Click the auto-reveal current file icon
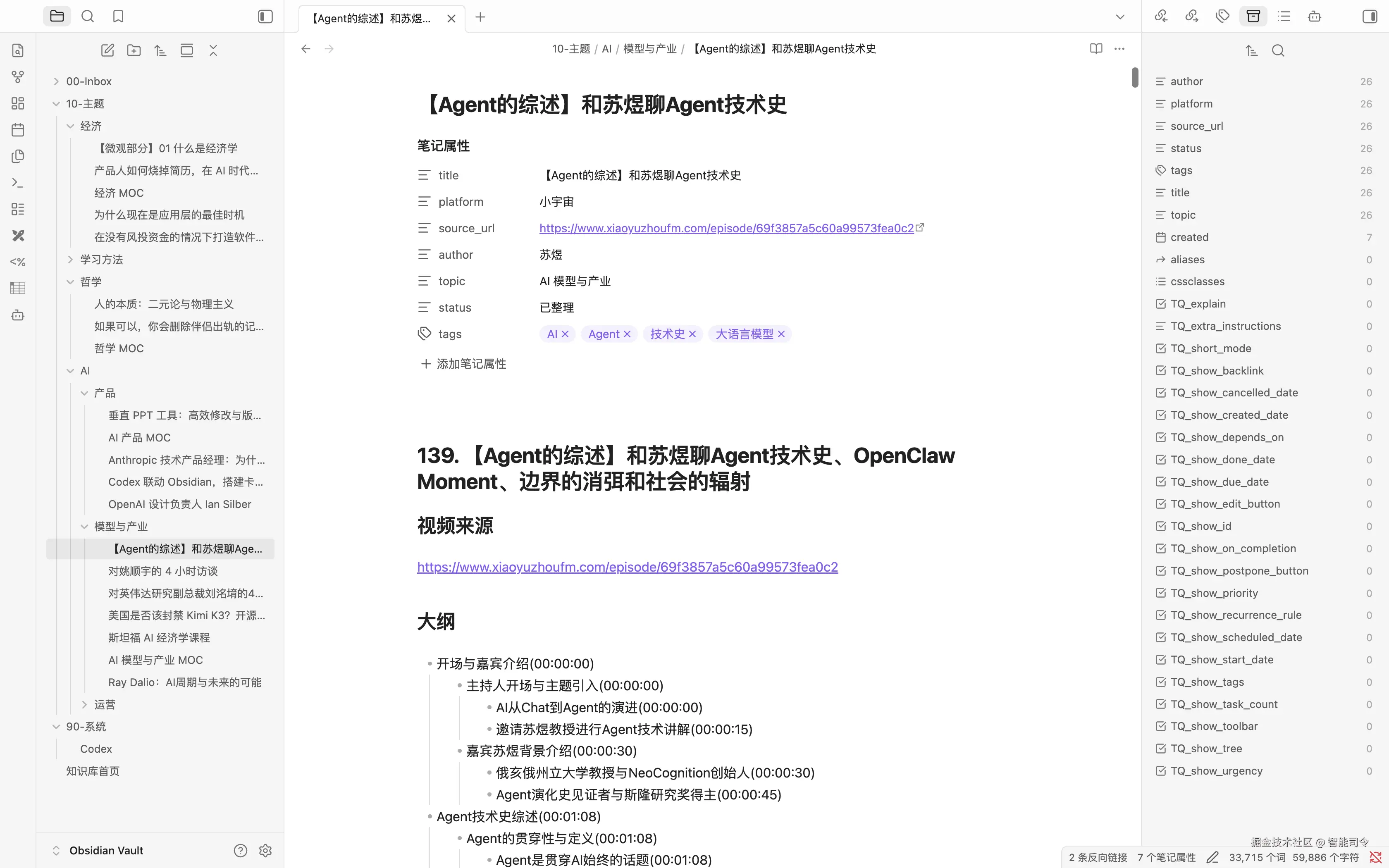 [186, 50]
